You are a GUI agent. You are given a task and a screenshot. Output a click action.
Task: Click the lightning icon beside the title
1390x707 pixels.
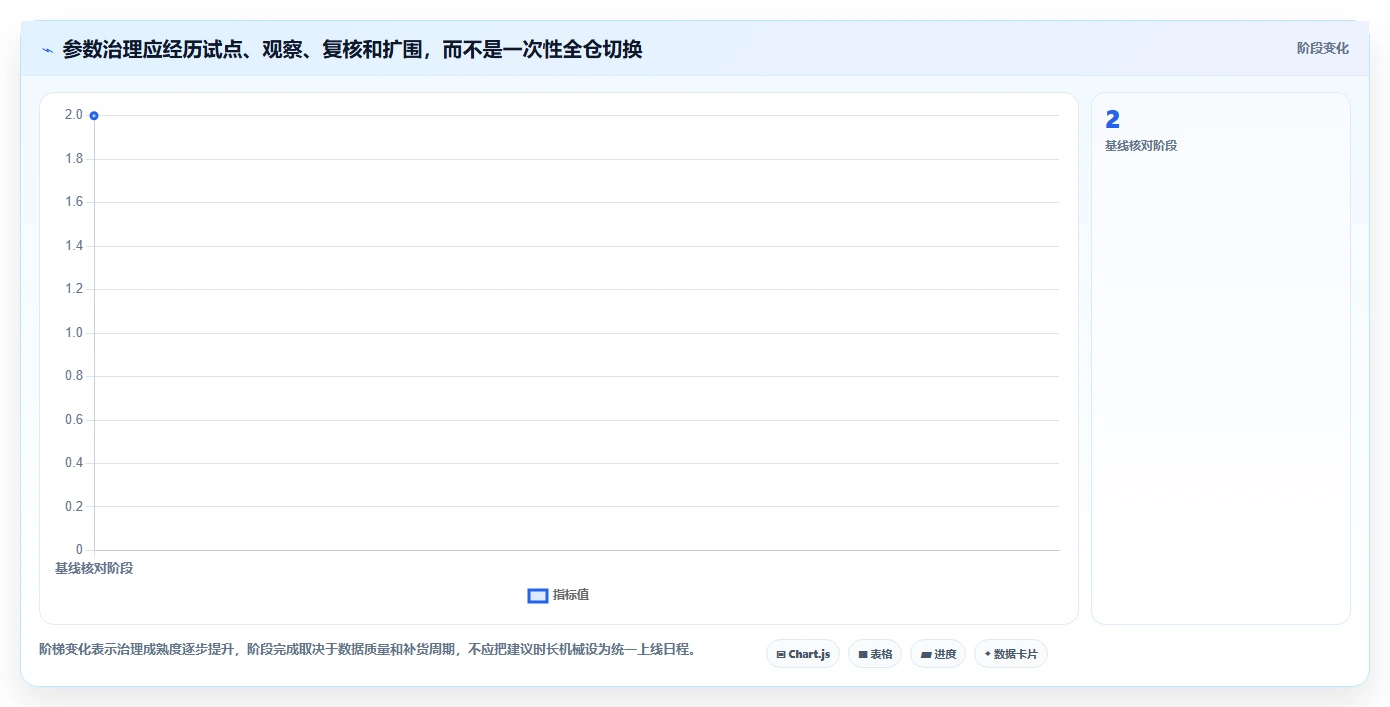(x=47, y=49)
